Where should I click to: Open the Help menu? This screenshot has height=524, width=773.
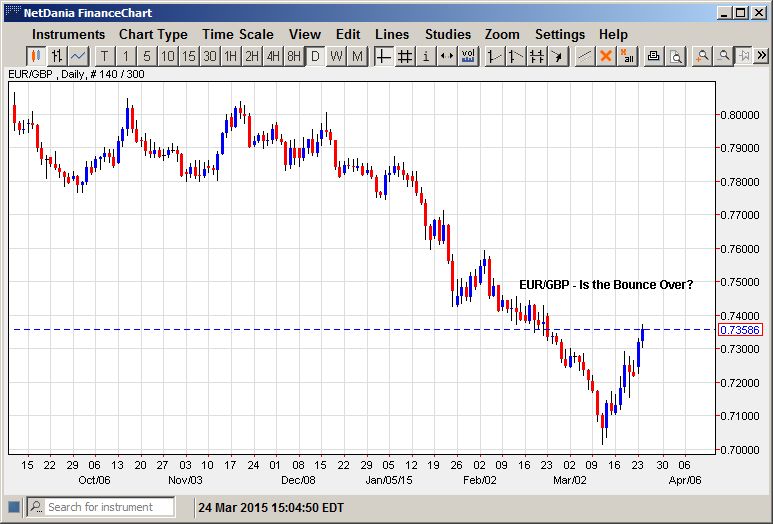613,34
